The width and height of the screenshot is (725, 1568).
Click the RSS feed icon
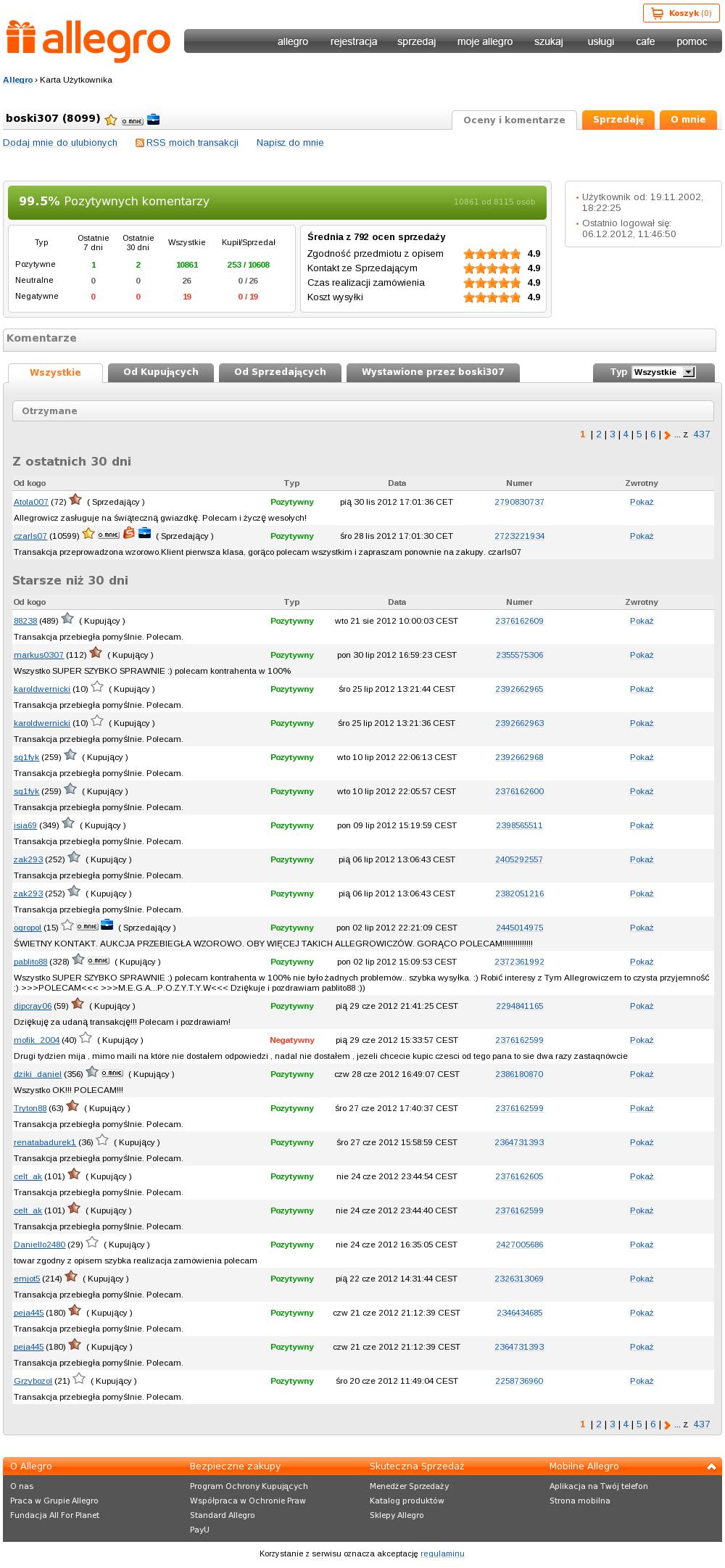pos(140,143)
